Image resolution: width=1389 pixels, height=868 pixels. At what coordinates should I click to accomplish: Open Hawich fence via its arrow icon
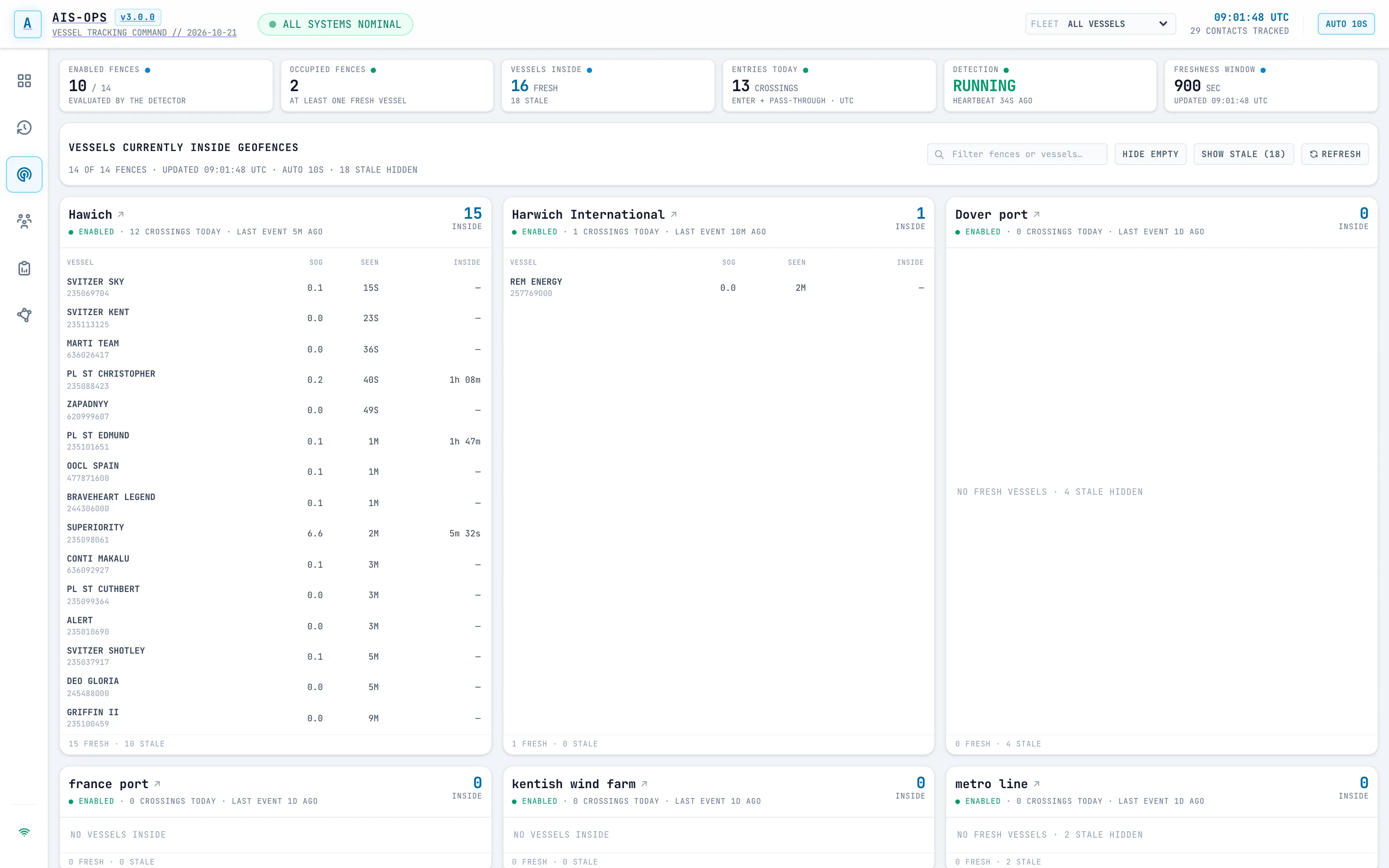[x=121, y=214]
